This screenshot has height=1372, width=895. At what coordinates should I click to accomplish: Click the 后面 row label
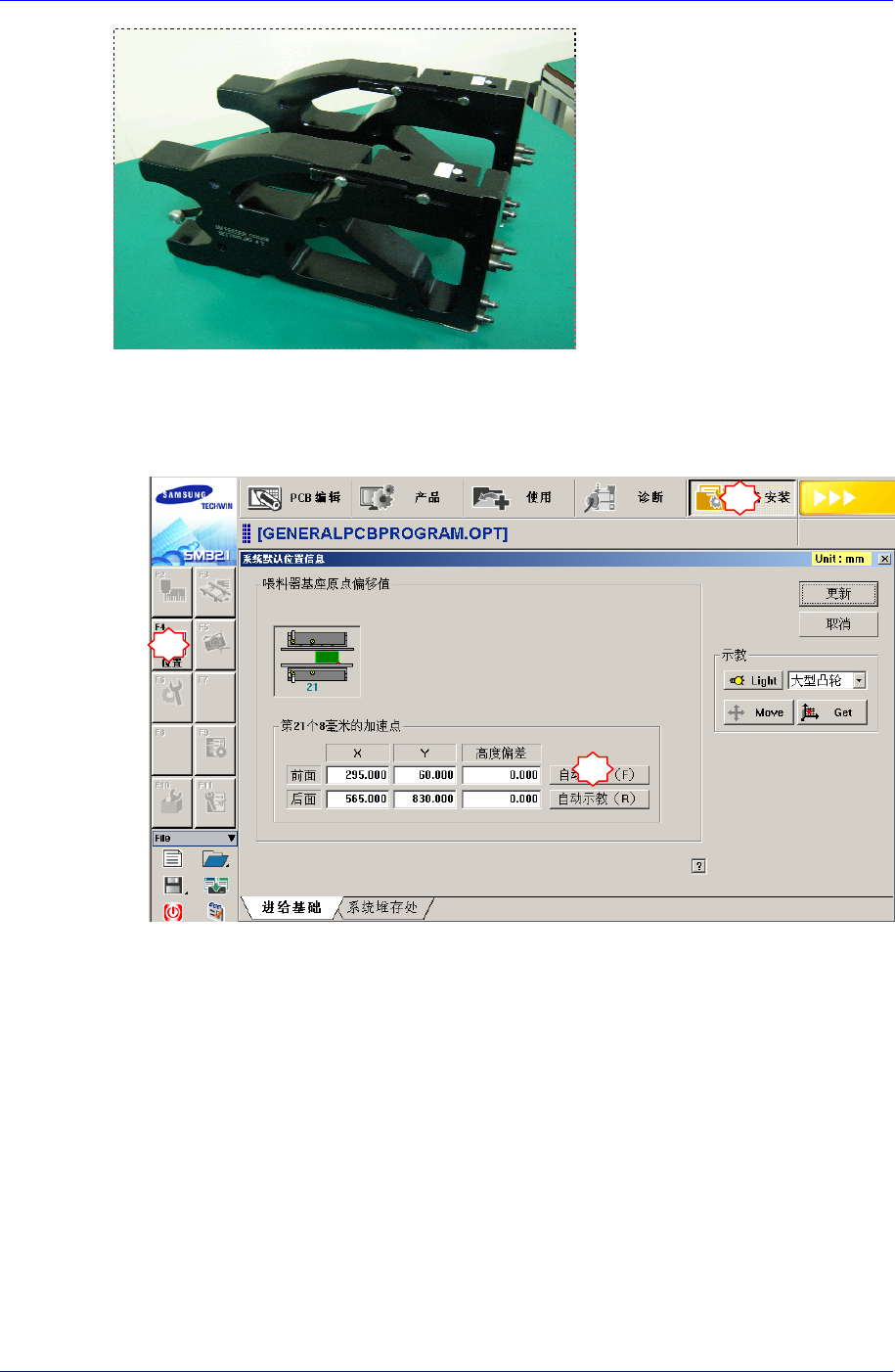(x=303, y=799)
